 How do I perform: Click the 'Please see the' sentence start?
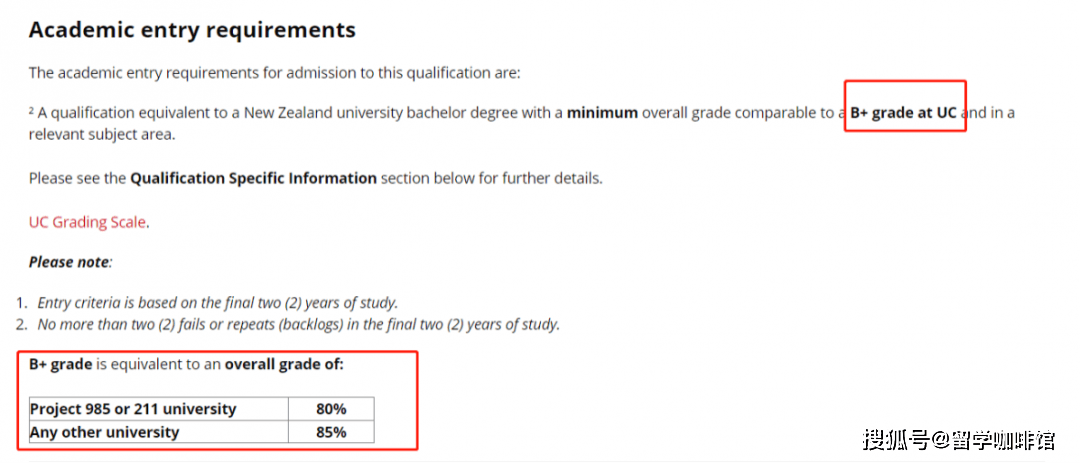pyautogui.click(x=78, y=178)
